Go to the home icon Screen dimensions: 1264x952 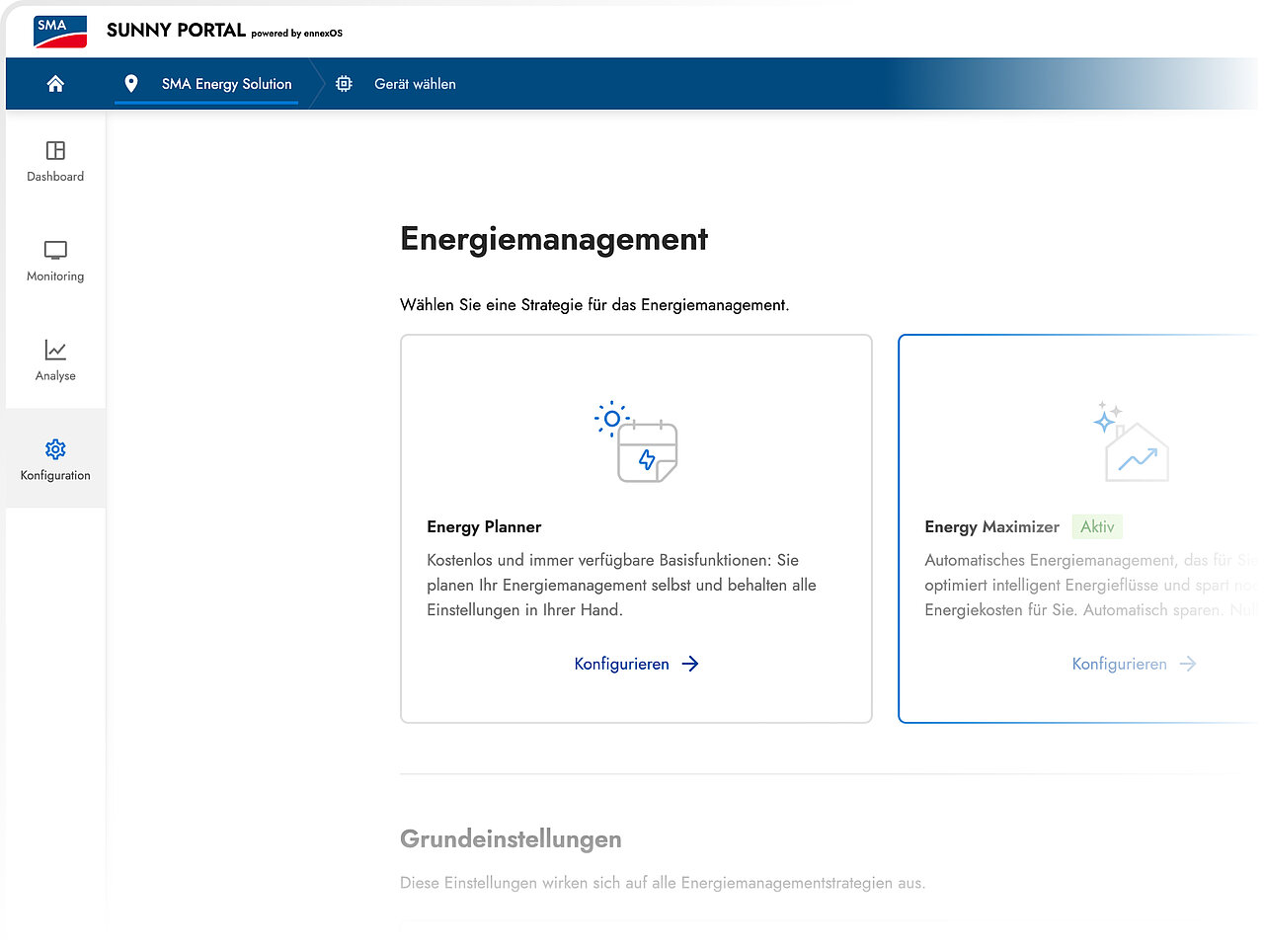click(55, 84)
